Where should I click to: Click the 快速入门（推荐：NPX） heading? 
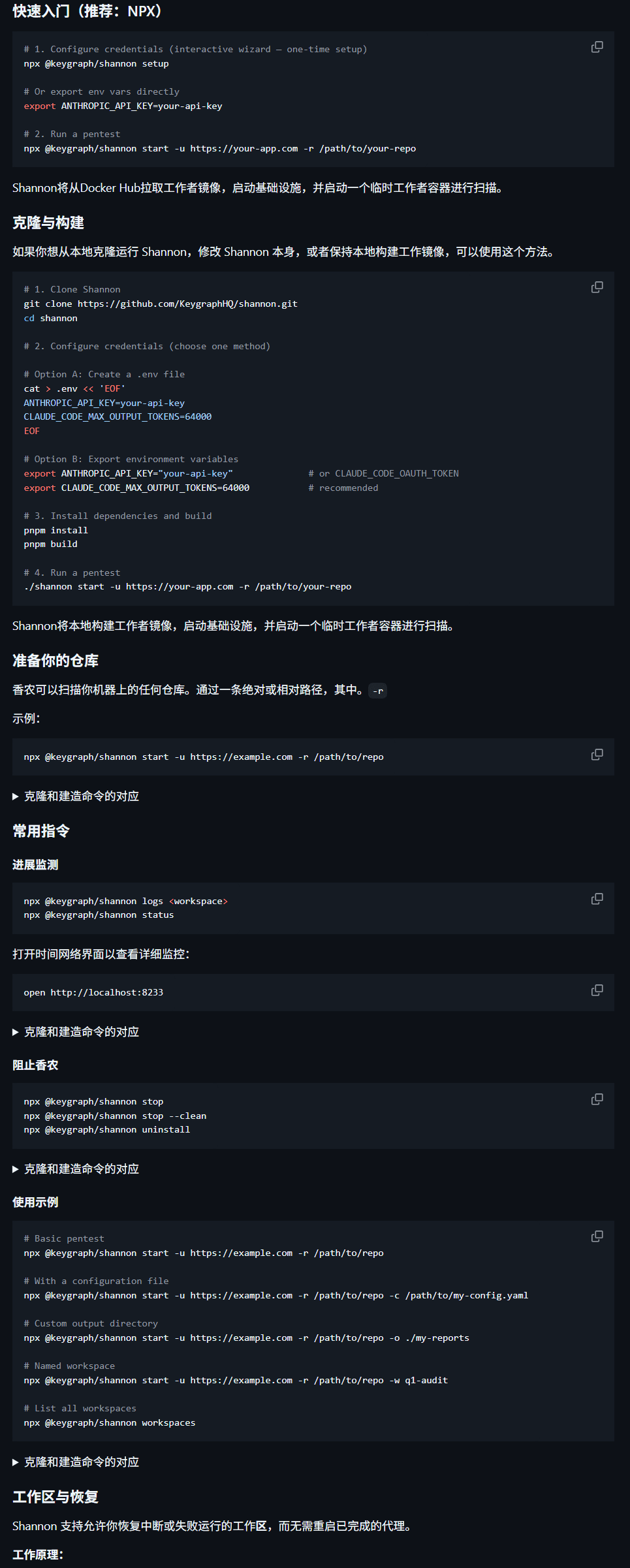85,11
